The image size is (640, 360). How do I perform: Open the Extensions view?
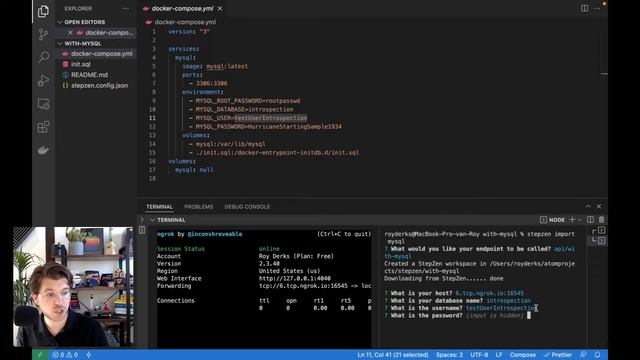coord(43,127)
